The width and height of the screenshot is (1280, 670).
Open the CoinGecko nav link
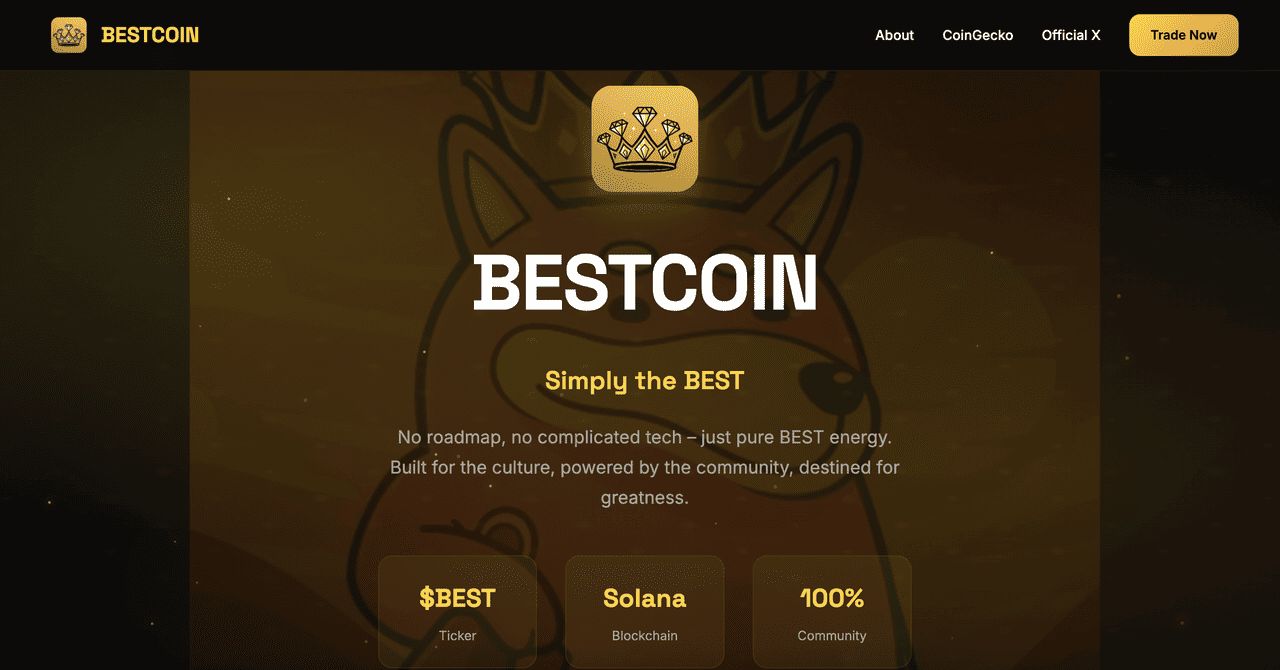978,35
